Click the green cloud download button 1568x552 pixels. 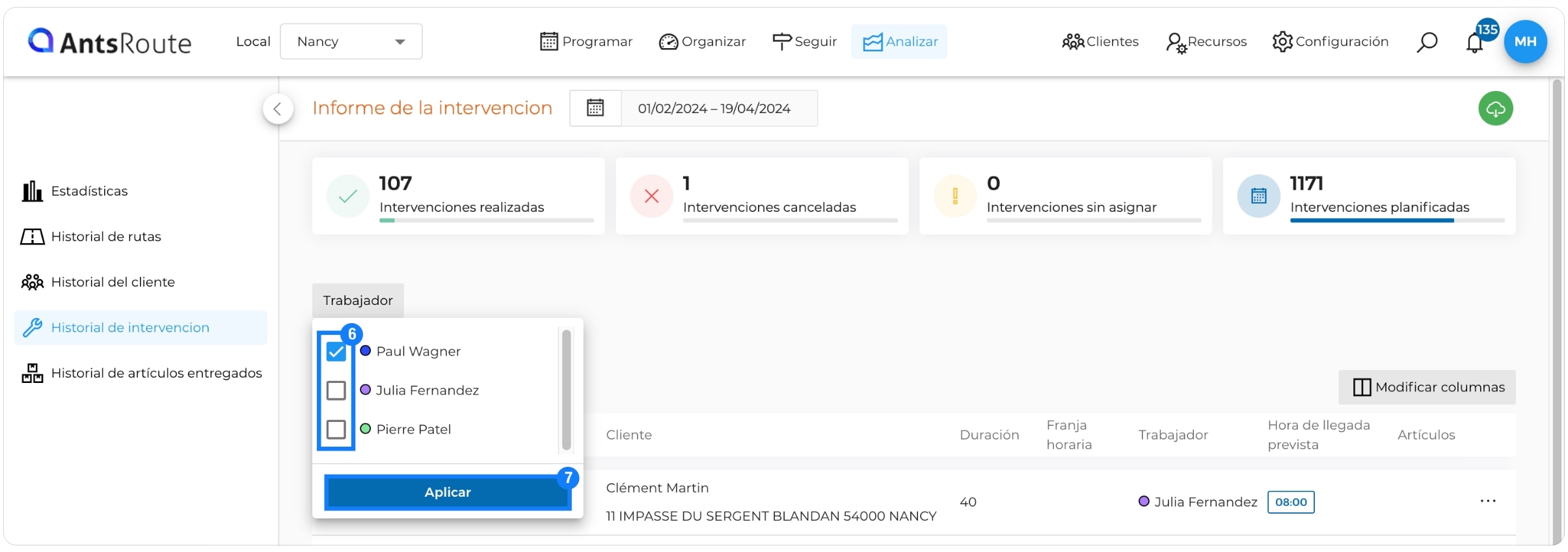coord(1495,109)
